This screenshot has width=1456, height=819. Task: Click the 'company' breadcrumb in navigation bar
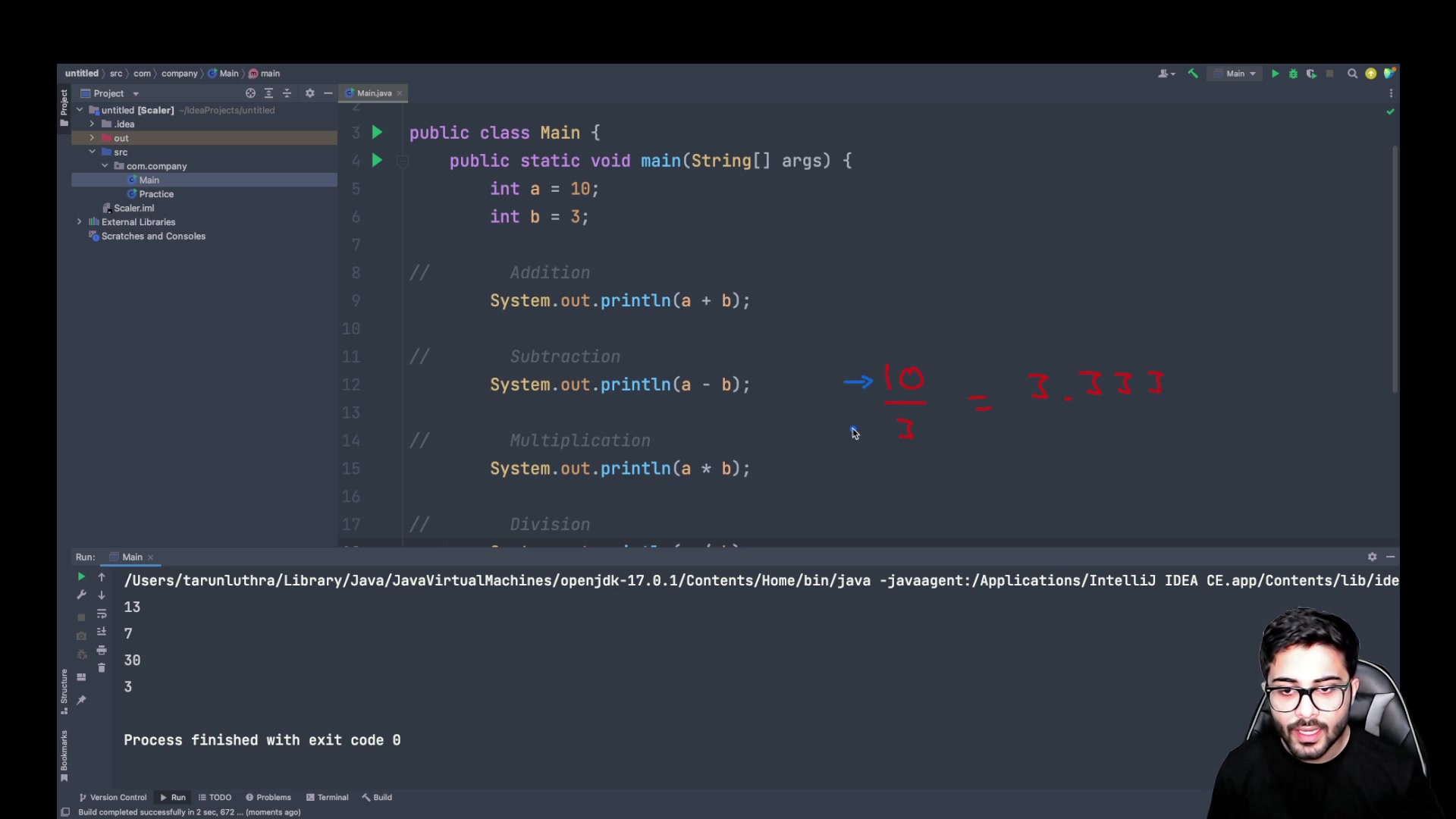click(x=179, y=74)
